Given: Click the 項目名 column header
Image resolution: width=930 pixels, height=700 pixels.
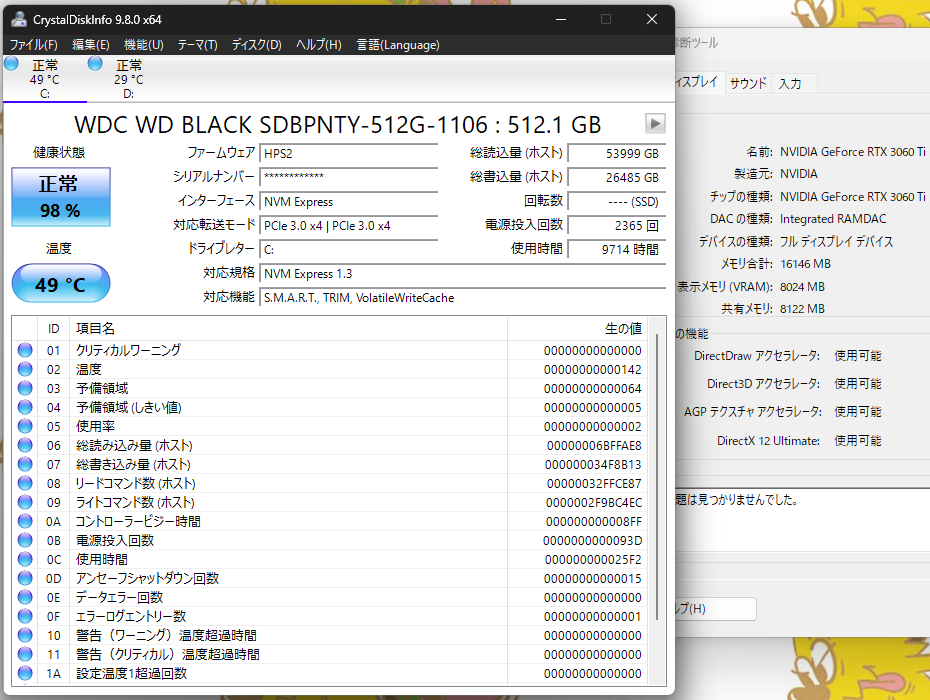Looking at the screenshot, I should (288, 328).
